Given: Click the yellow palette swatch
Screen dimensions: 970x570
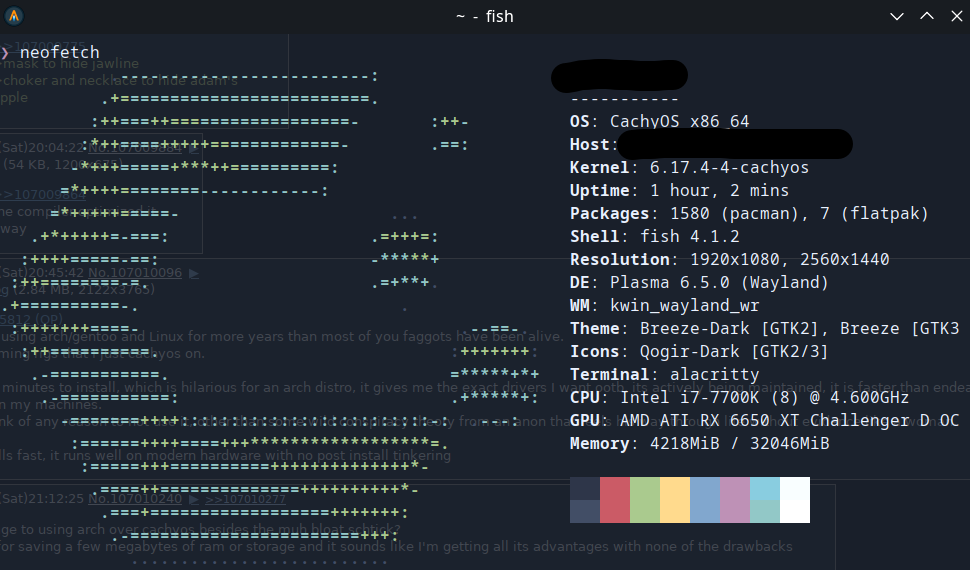Looking at the screenshot, I should (675, 500).
